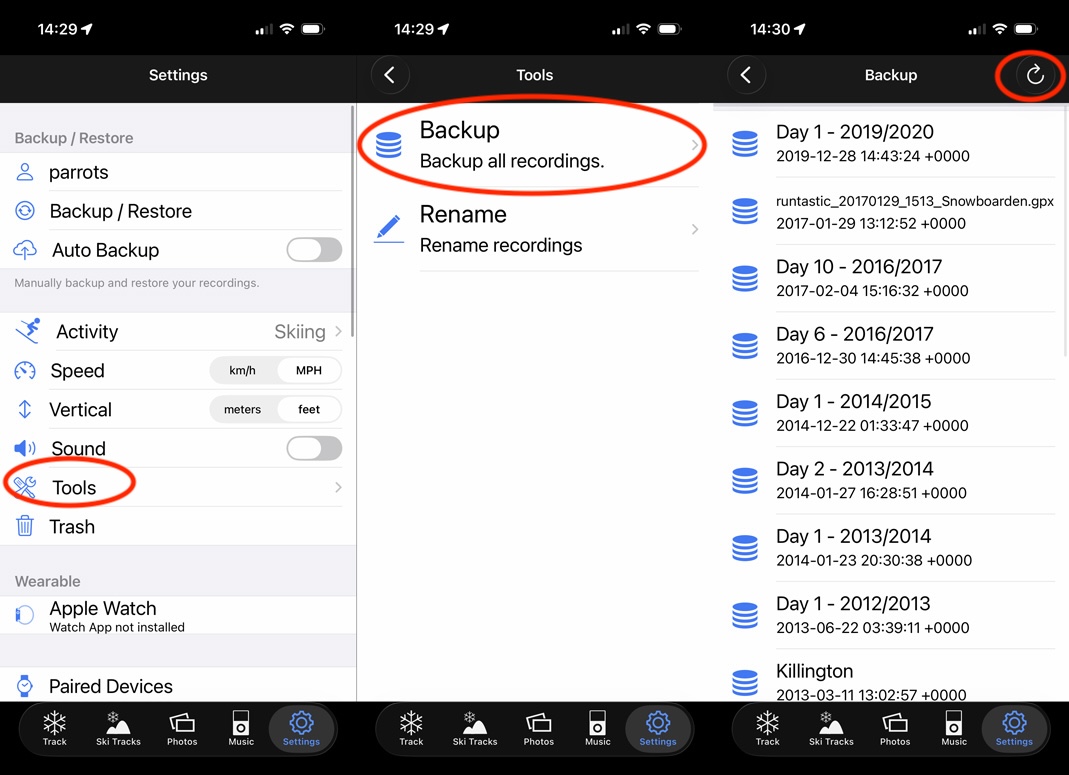Viewport: 1069px width, 775px height.
Task: Tap the refresh icon on Backup screen
Action: pyautogui.click(x=1035, y=75)
